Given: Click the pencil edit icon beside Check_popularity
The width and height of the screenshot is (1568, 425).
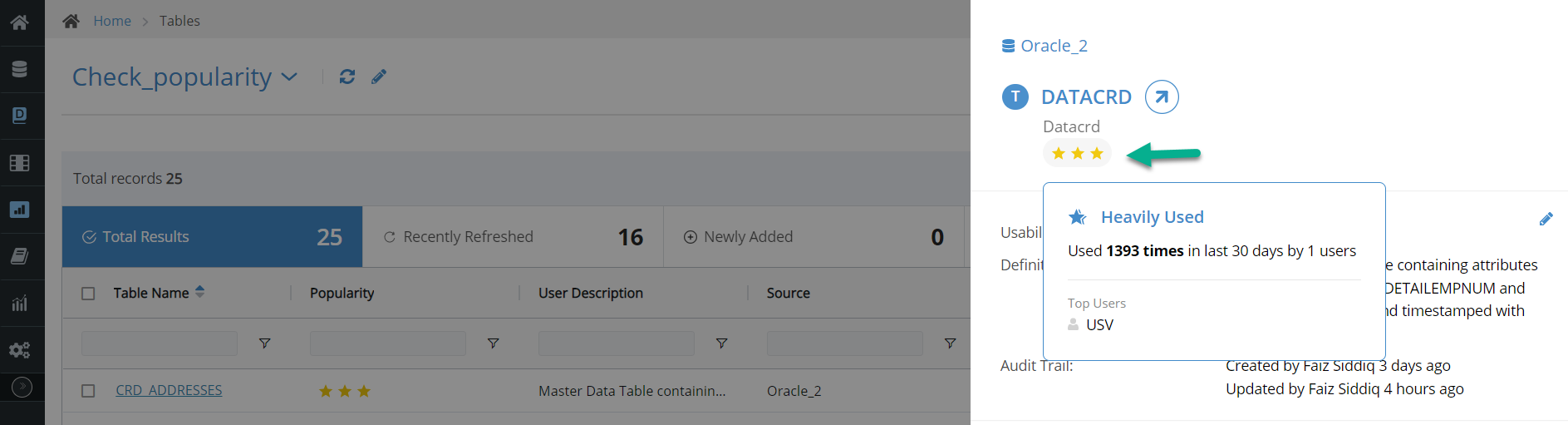Looking at the screenshot, I should click(x=379, y=77).
